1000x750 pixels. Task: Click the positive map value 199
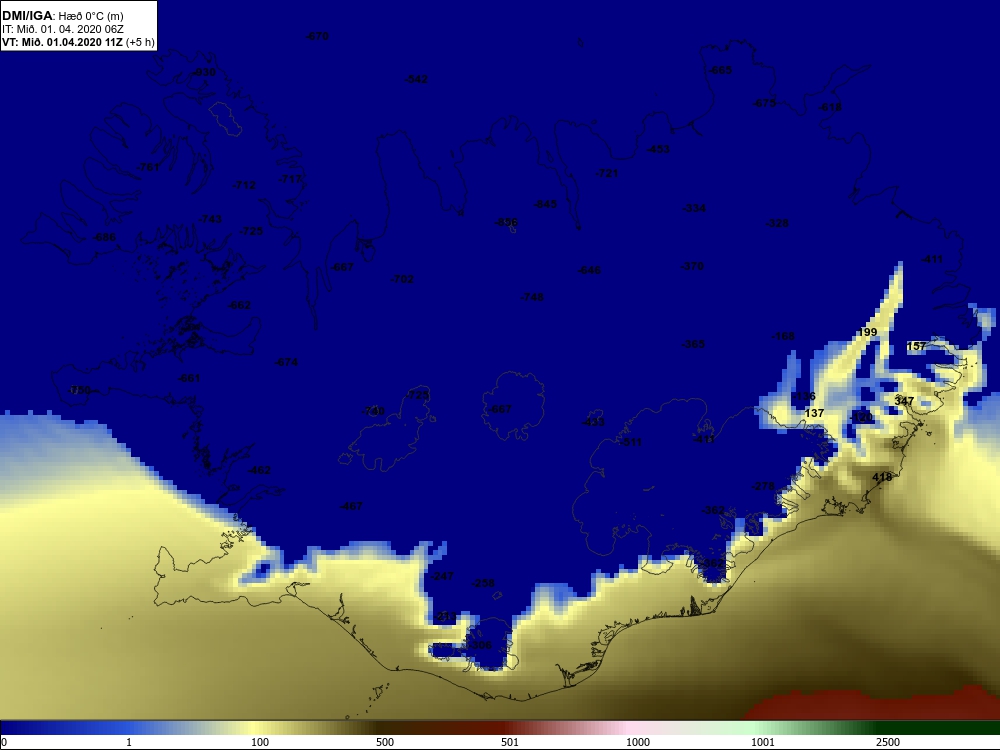coord(868,332)
